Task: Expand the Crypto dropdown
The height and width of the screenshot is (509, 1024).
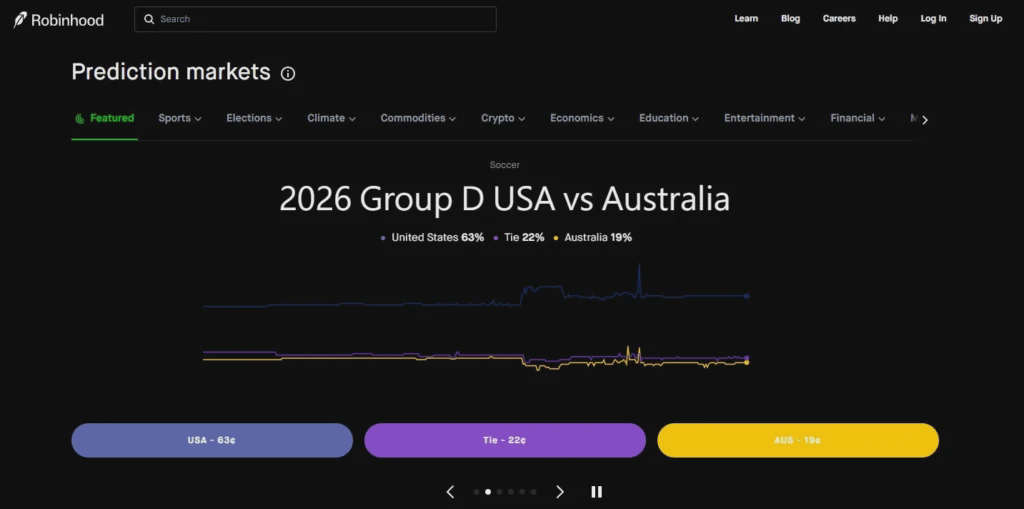Action: 503,118
